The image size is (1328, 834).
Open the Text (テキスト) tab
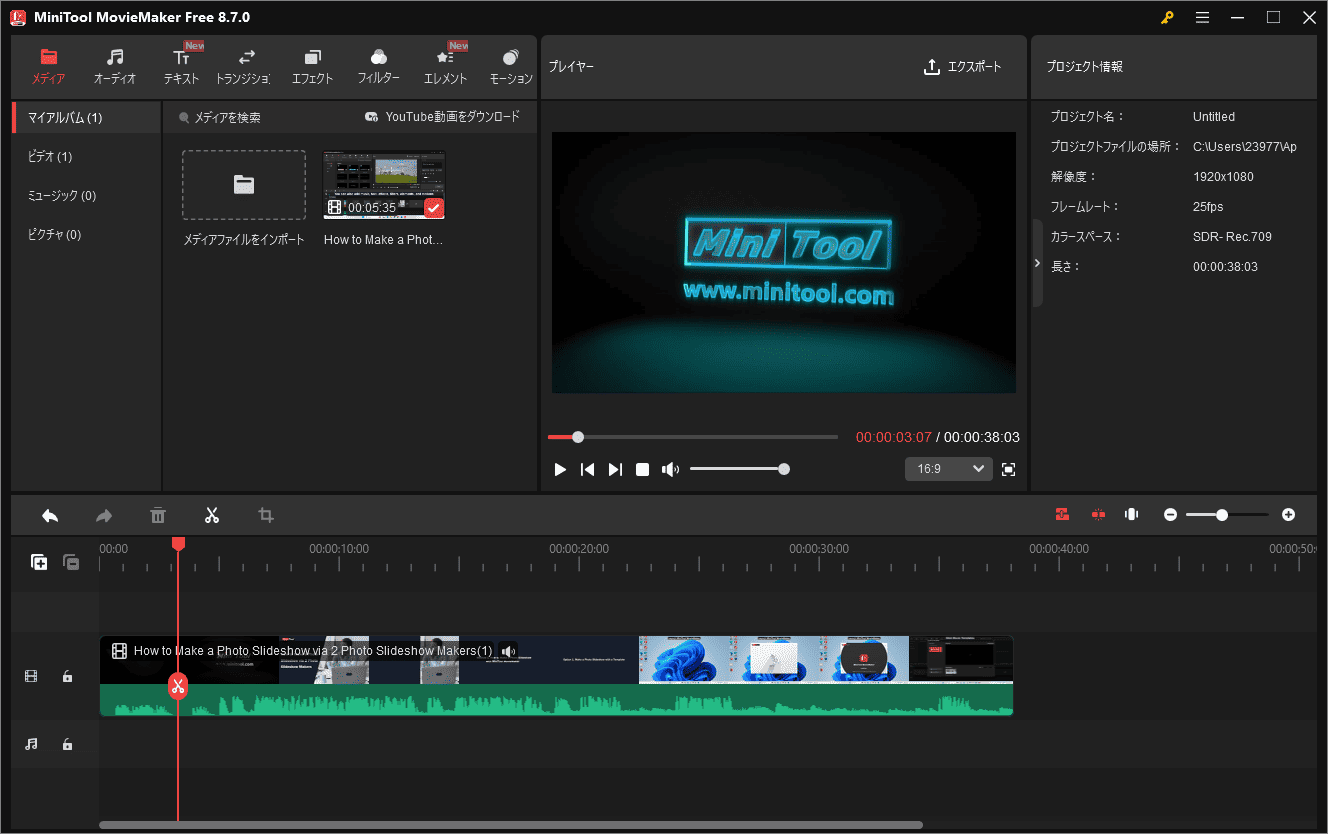tap(181, 66)
